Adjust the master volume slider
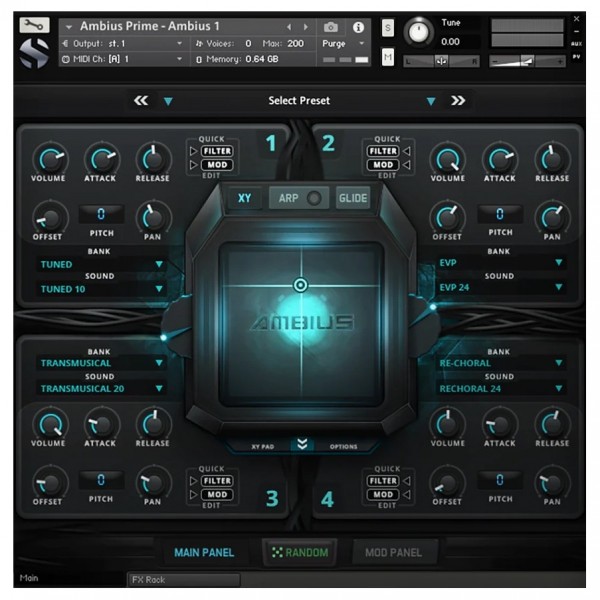This screenshot has width=600, height=600. pos(527,61)
